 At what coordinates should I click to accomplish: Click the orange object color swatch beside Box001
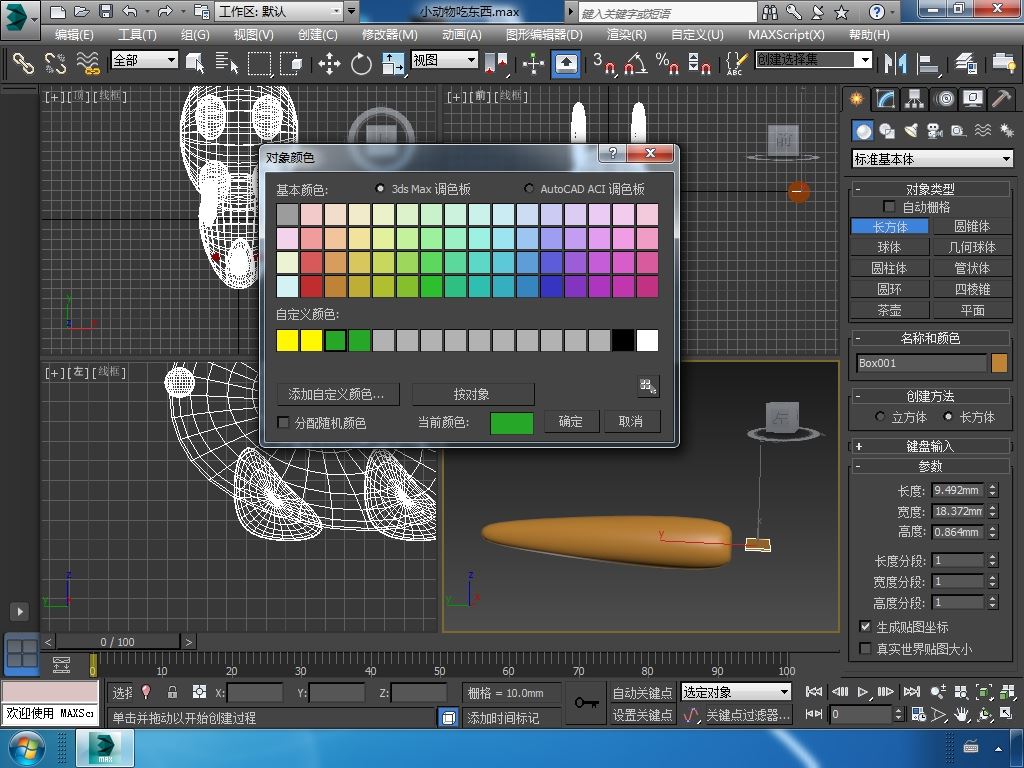pyautogui.click(x=999, y=363)
